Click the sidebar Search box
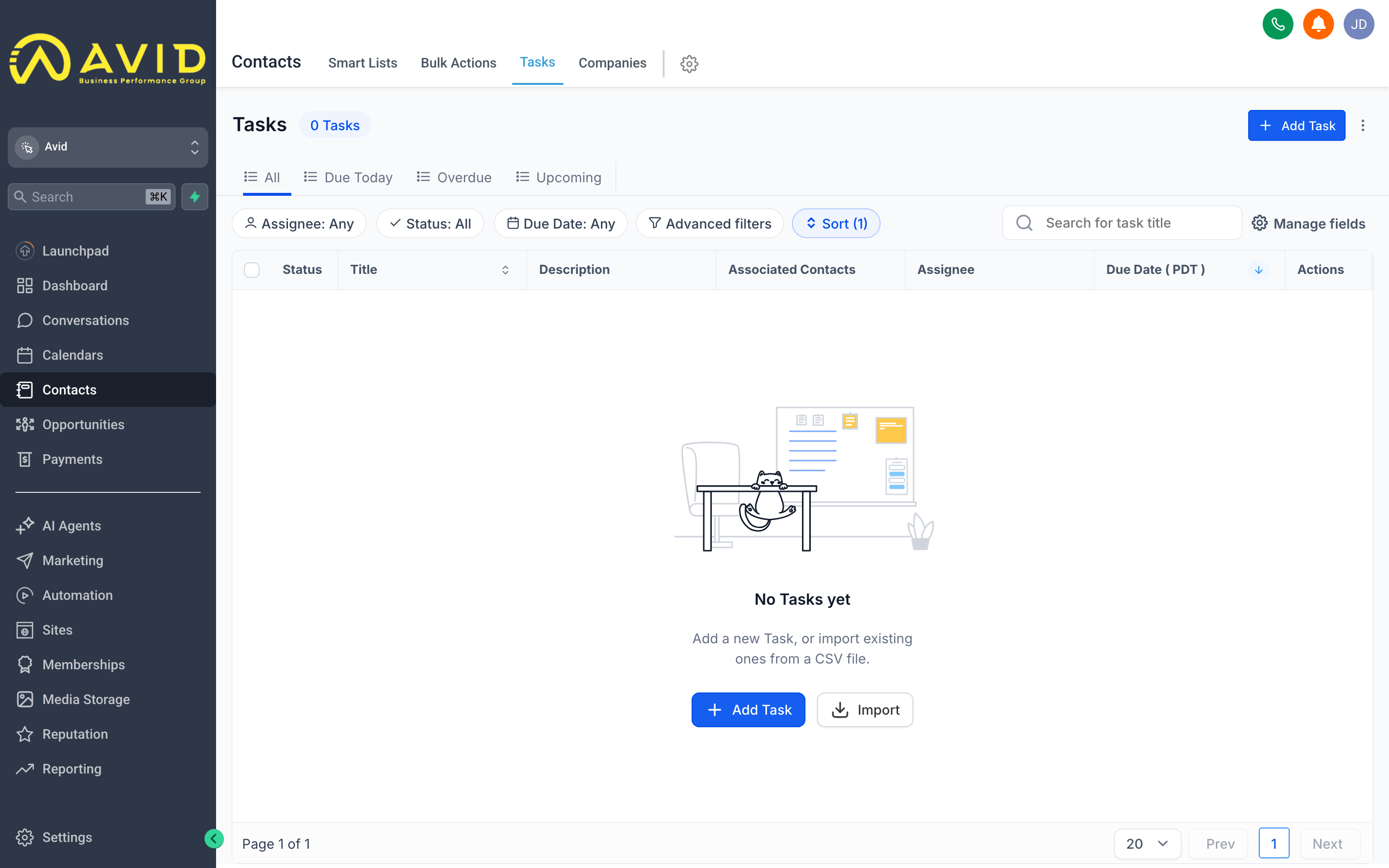 click(91, 197)
